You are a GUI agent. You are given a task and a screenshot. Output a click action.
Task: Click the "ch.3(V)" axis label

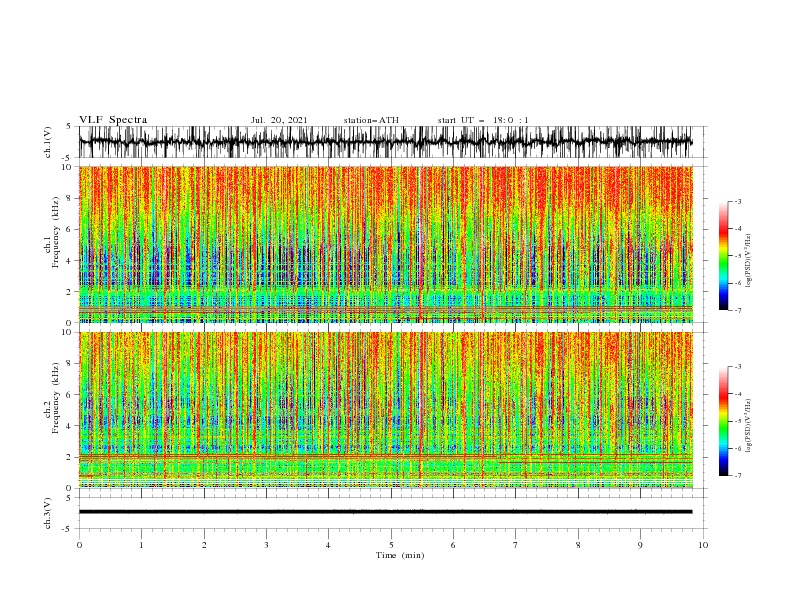point(48,513)
